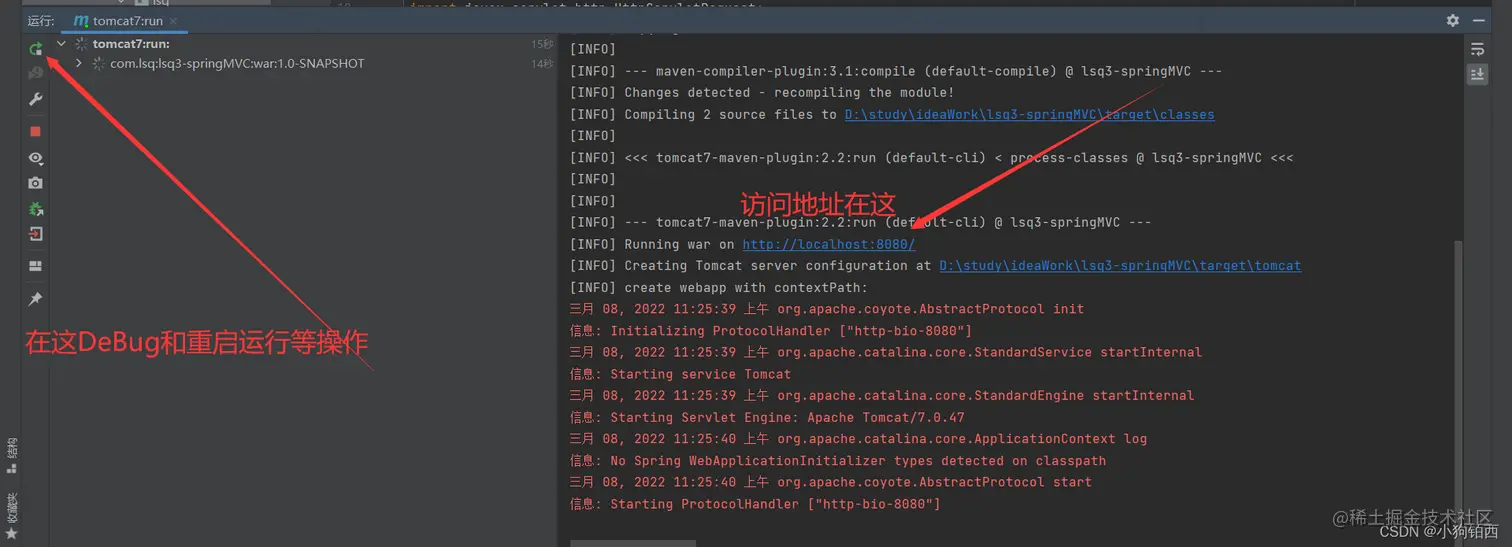Image resolution: width=1512 pixels, height=547 pixels.
Task: Click 'create webapp with contextPath:' line
Action: (720, 287)
